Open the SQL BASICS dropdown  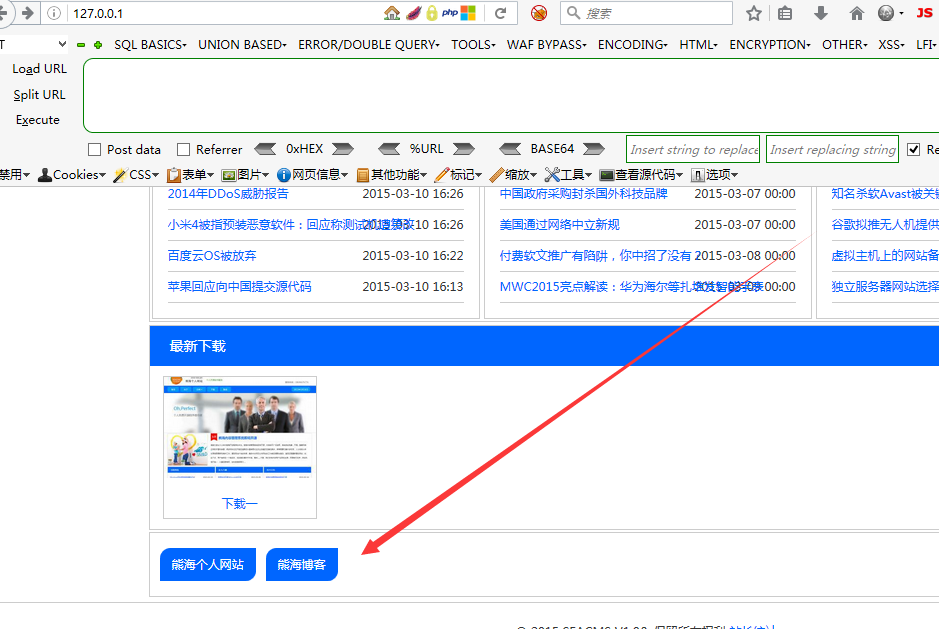pyautogui.click(x=148, y=44)
